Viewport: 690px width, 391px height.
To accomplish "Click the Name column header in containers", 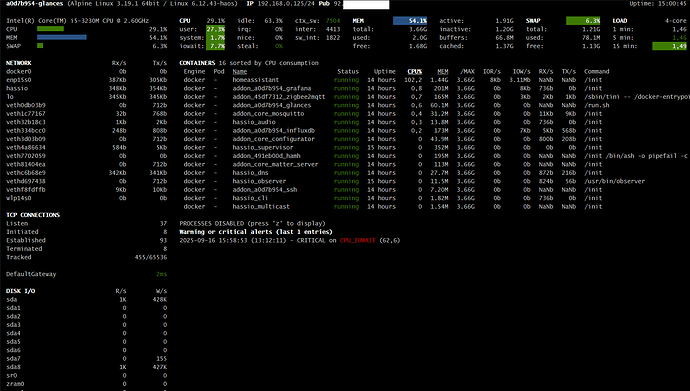I will (x=239, y=71).
